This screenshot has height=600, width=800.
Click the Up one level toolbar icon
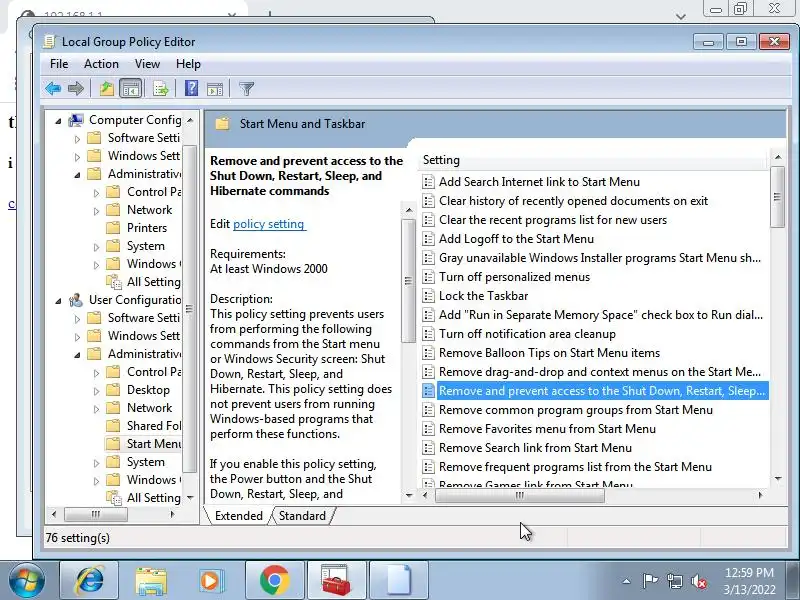pos(107,89)
